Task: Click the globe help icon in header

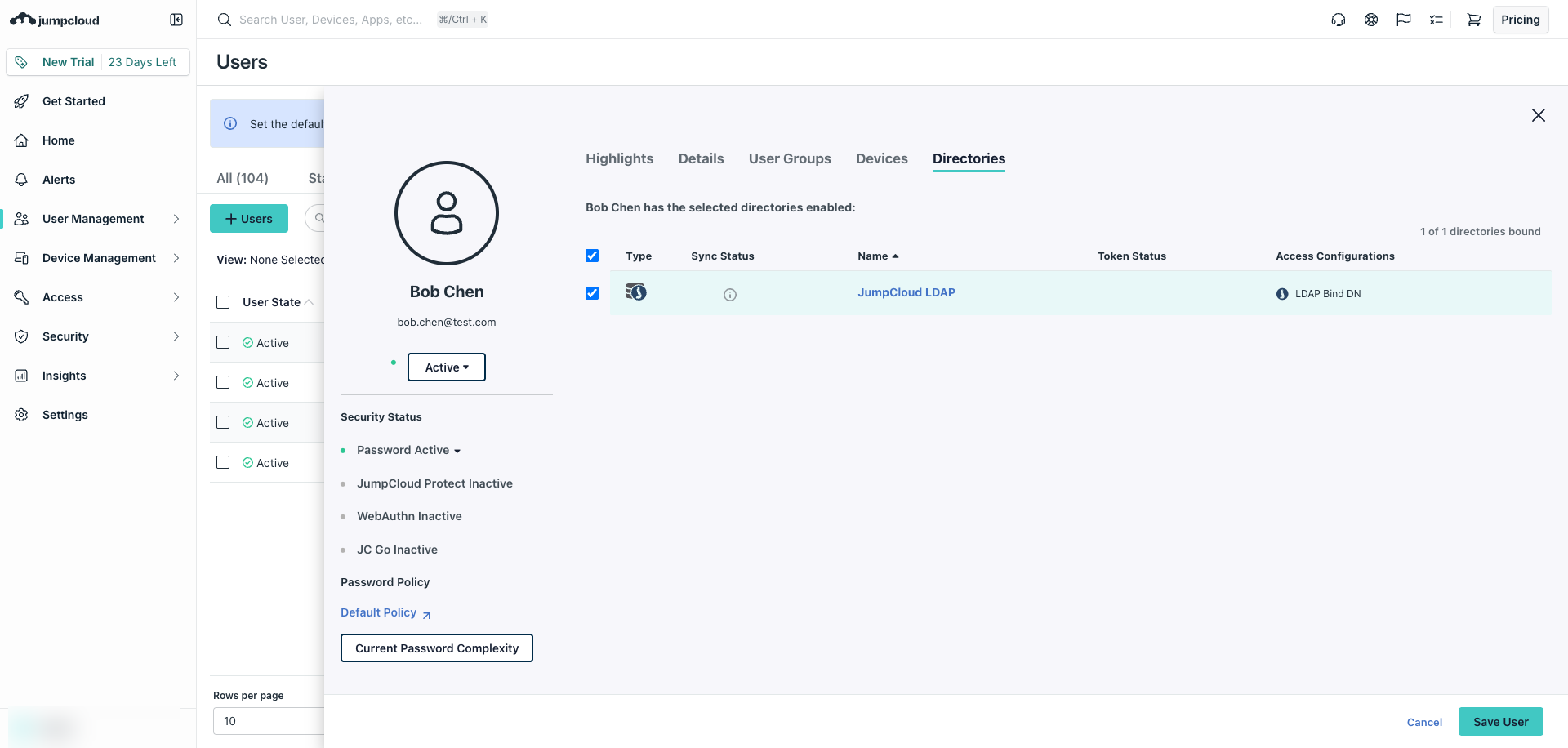Action: pos(1370,20)
